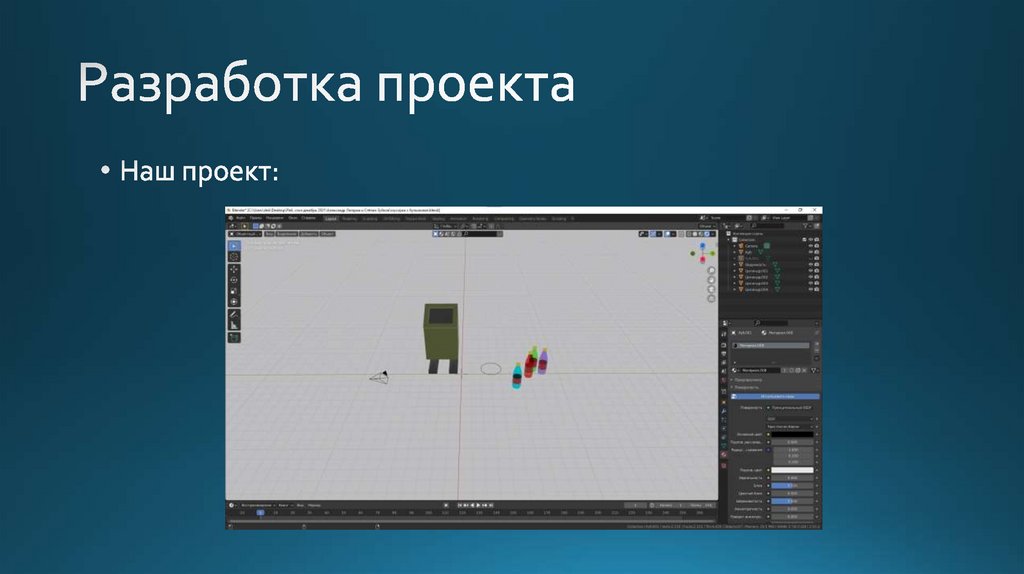Open the File menu in Blender
The image size is (1024, 574).
point(241,218)
